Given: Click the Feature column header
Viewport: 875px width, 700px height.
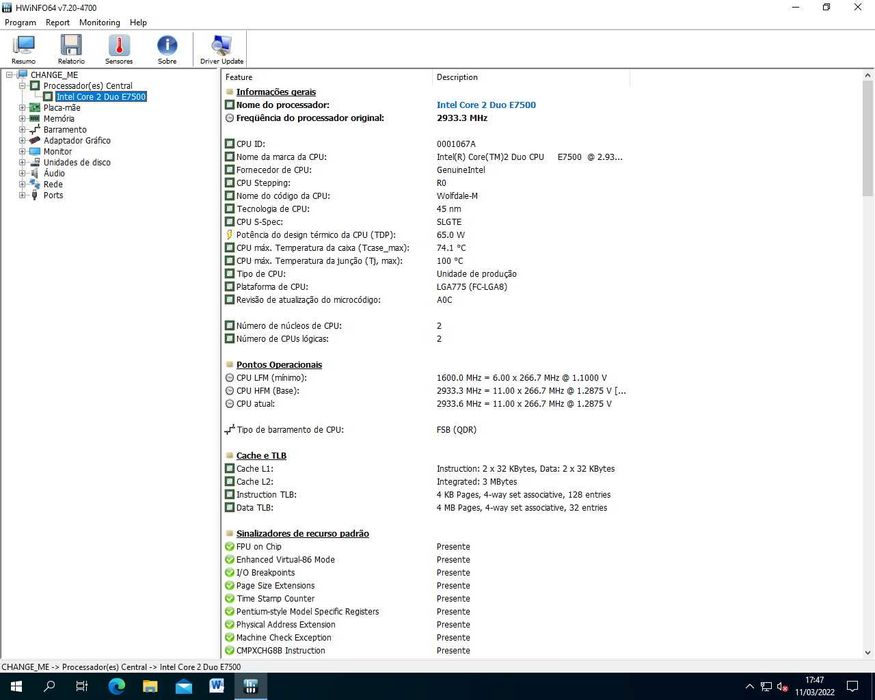Looking at the screenshot, I should 327,77.
